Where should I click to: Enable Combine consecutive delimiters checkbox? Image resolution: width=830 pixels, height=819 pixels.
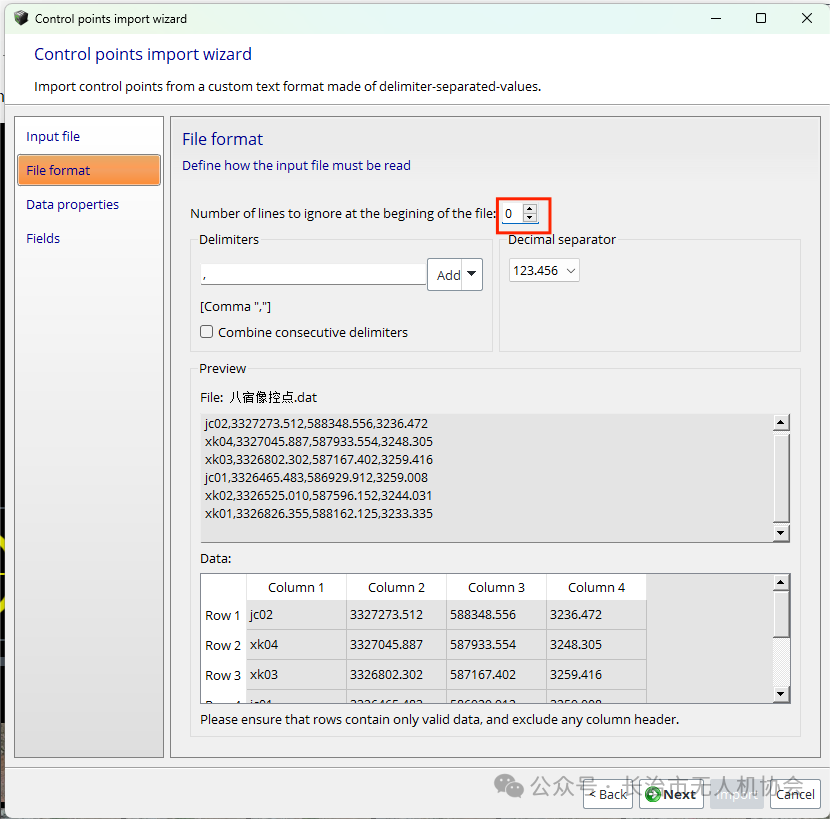[x=206, y=332]
